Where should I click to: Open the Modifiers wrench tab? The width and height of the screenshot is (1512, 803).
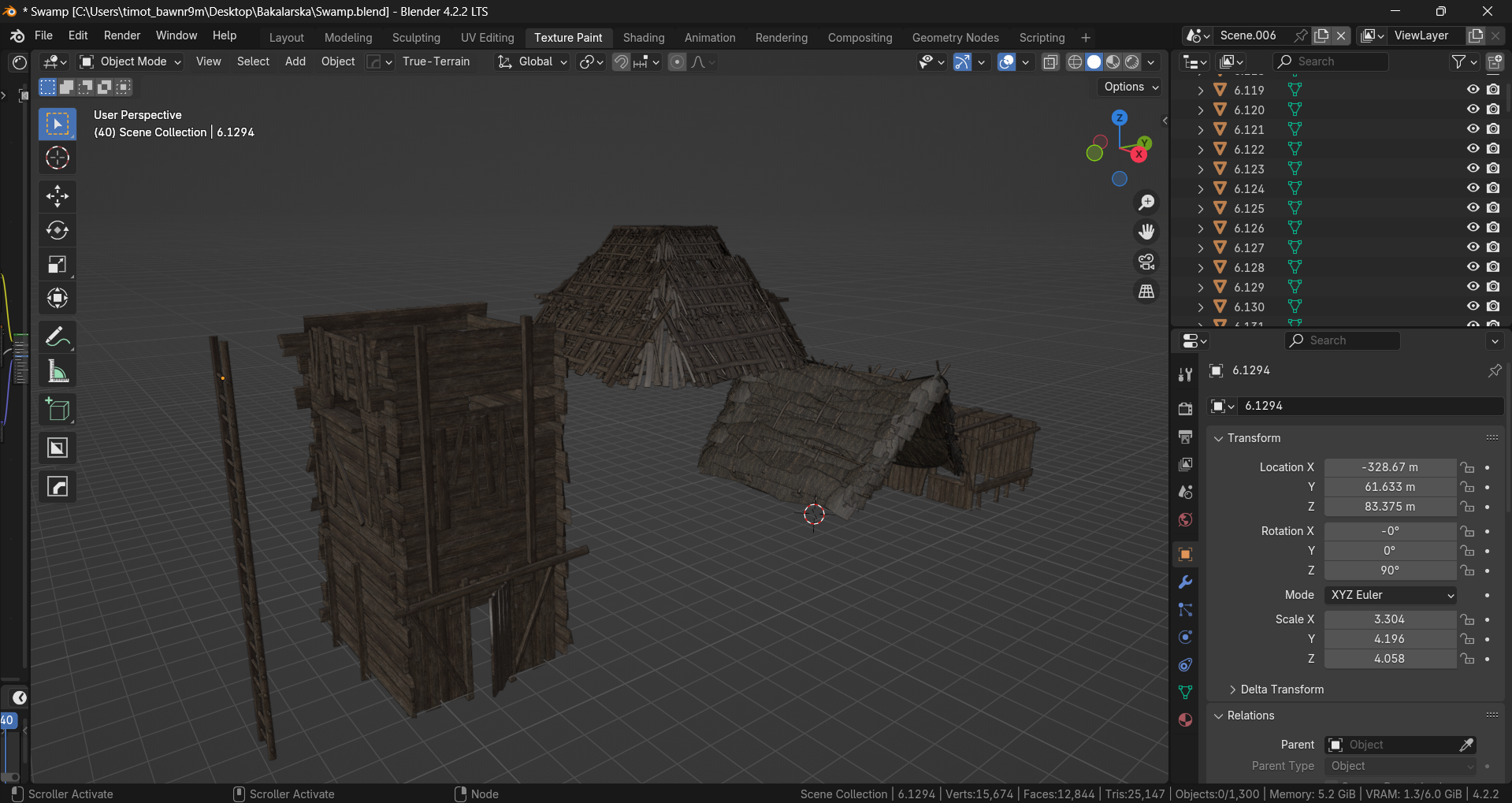click(x=1185, y=582)
